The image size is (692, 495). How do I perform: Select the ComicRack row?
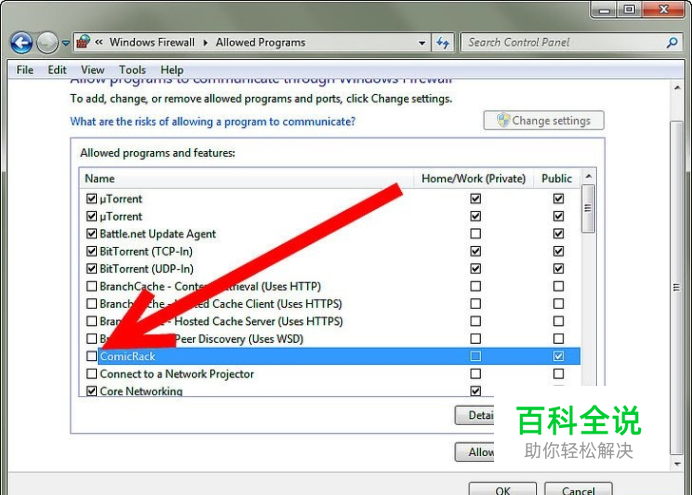coord(339,356)
